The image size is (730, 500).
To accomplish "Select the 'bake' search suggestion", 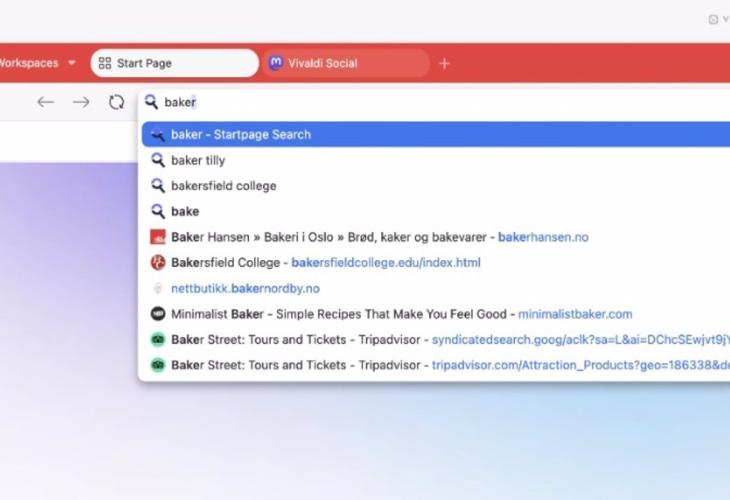I will click(185, 211).
